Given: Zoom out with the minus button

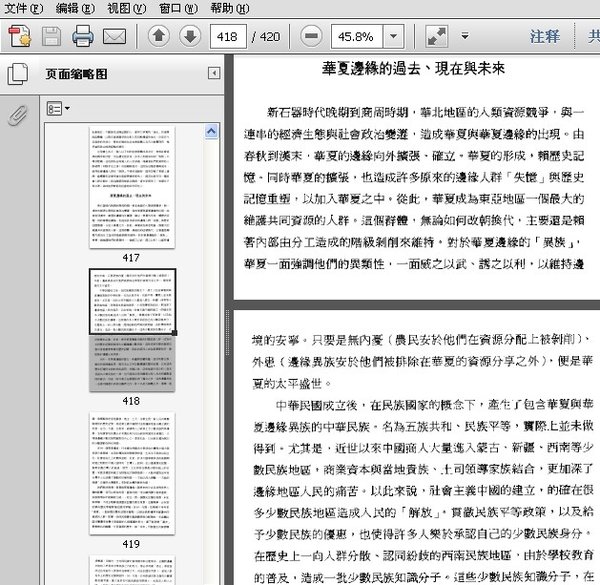Looking at the screenshot, I should (311, 36).
